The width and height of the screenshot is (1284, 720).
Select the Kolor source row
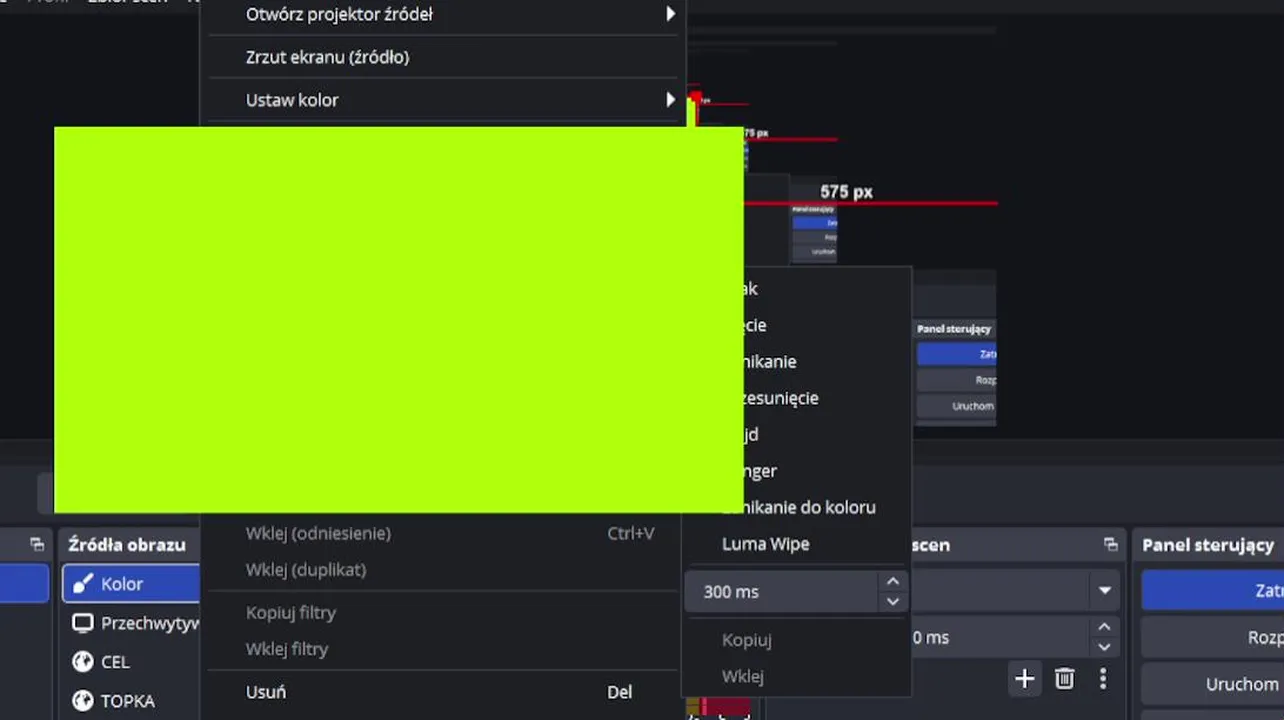coord(132,584)
